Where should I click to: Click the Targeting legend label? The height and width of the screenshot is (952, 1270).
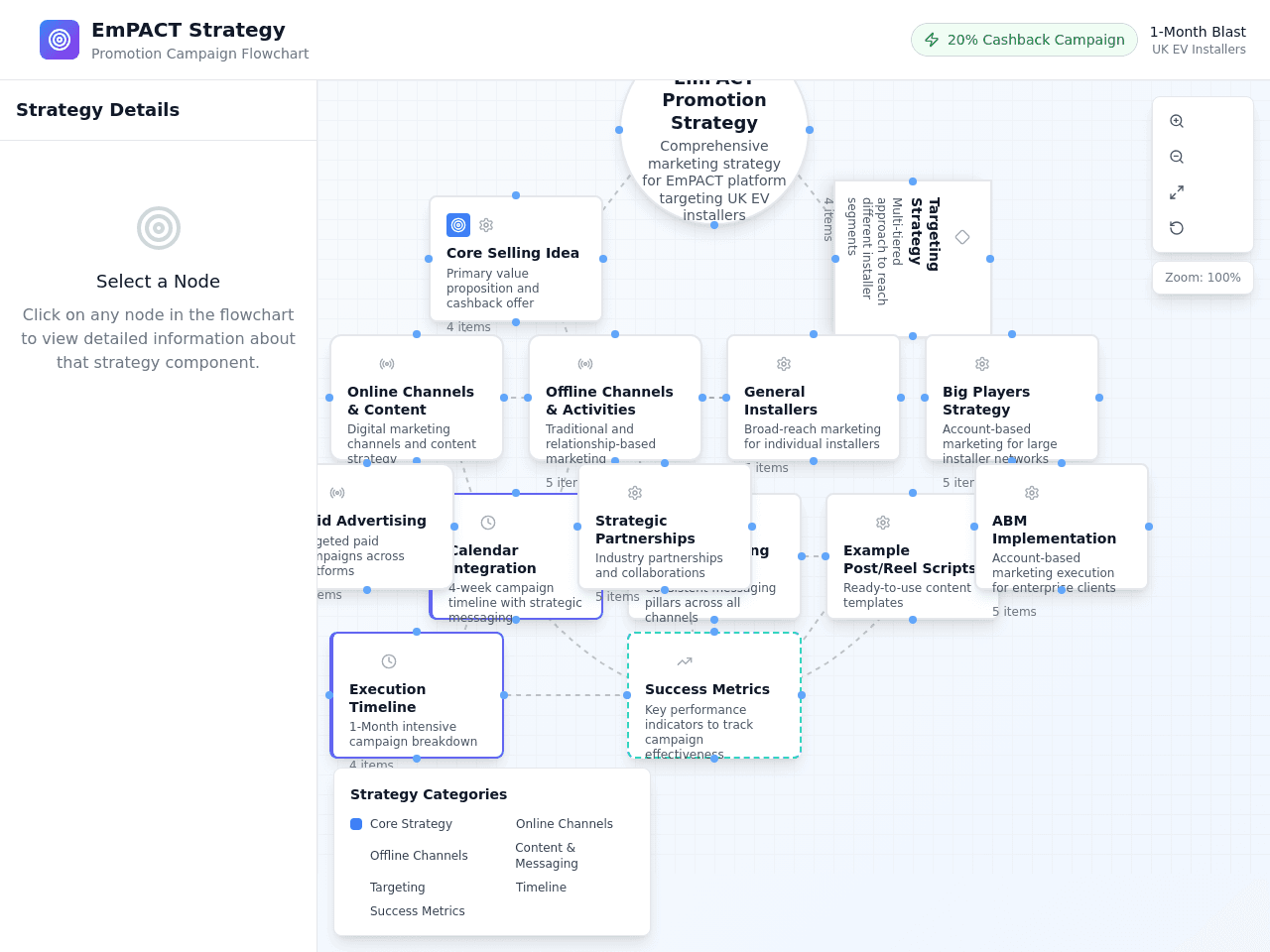tap(398, 888)
